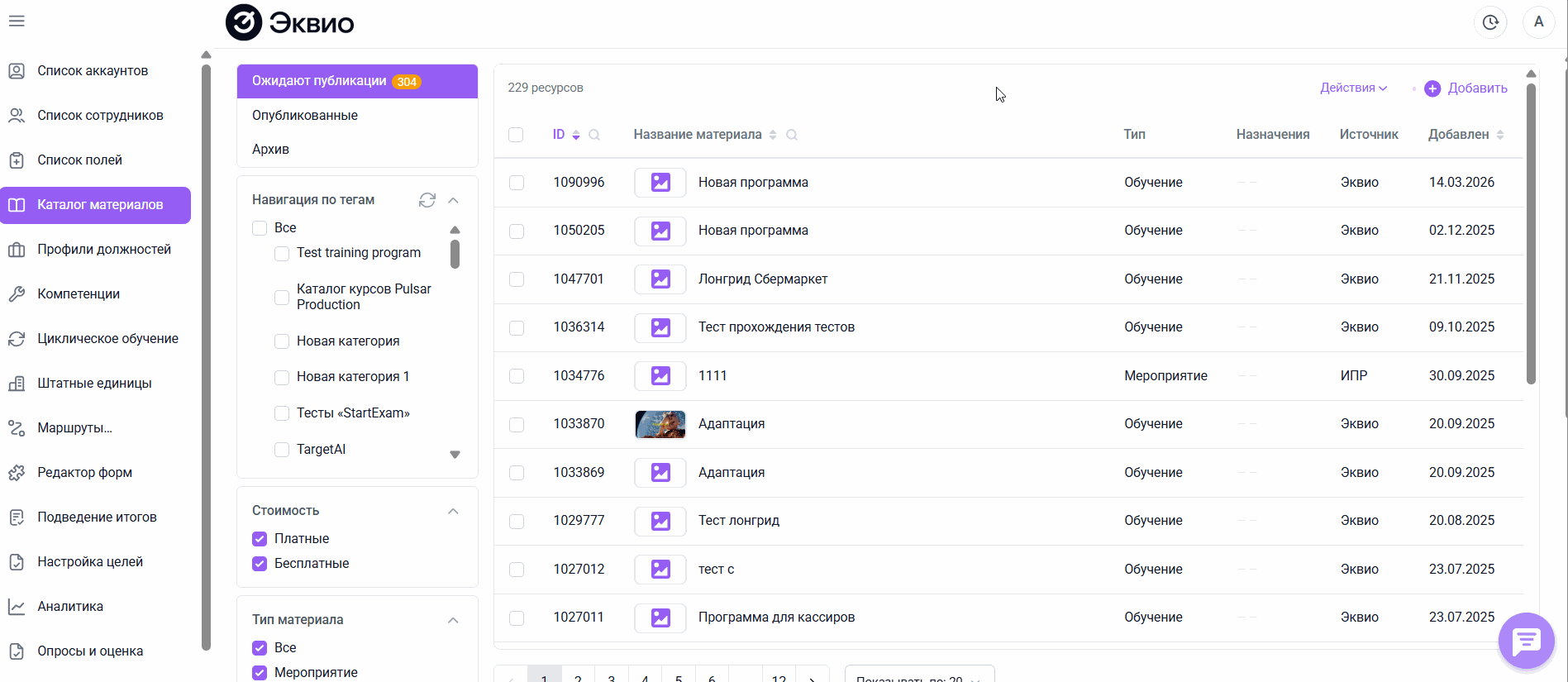Viewport: 1568px width, 682px height.
Task: Search by Название материала magnifier
Action: coord(792,135)
